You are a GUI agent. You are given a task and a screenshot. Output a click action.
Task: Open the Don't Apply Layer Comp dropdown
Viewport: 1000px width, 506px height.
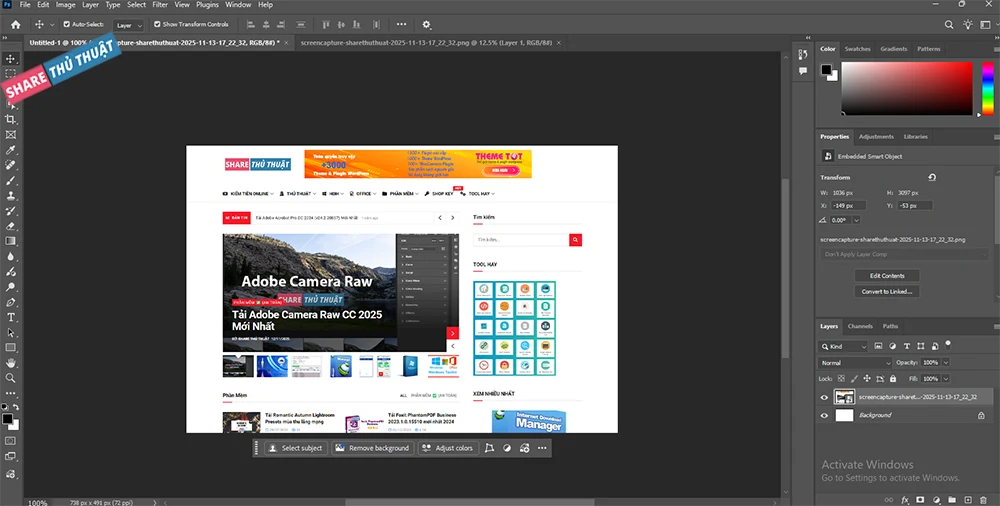904,254
